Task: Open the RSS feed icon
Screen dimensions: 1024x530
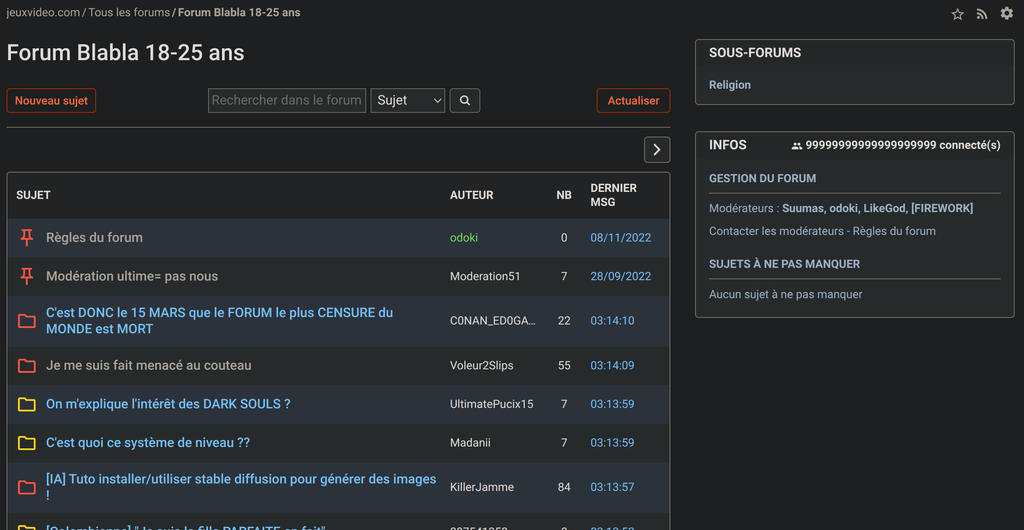Action: 982,14
